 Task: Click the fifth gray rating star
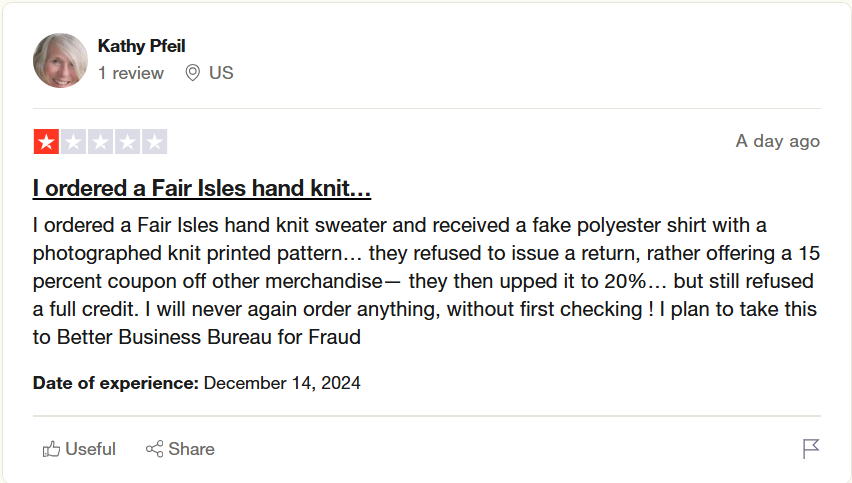pos(154,142)
